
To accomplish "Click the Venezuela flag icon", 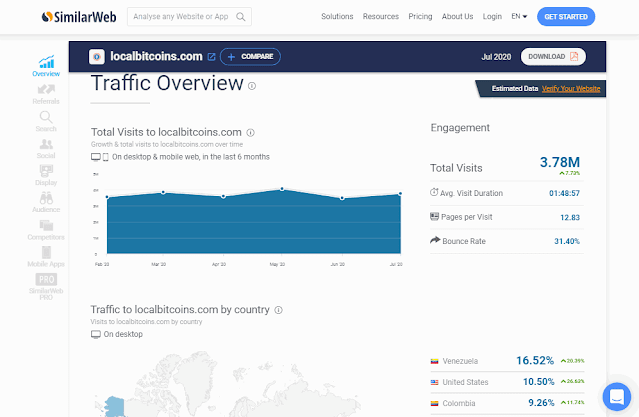I will tap(434, 361).
